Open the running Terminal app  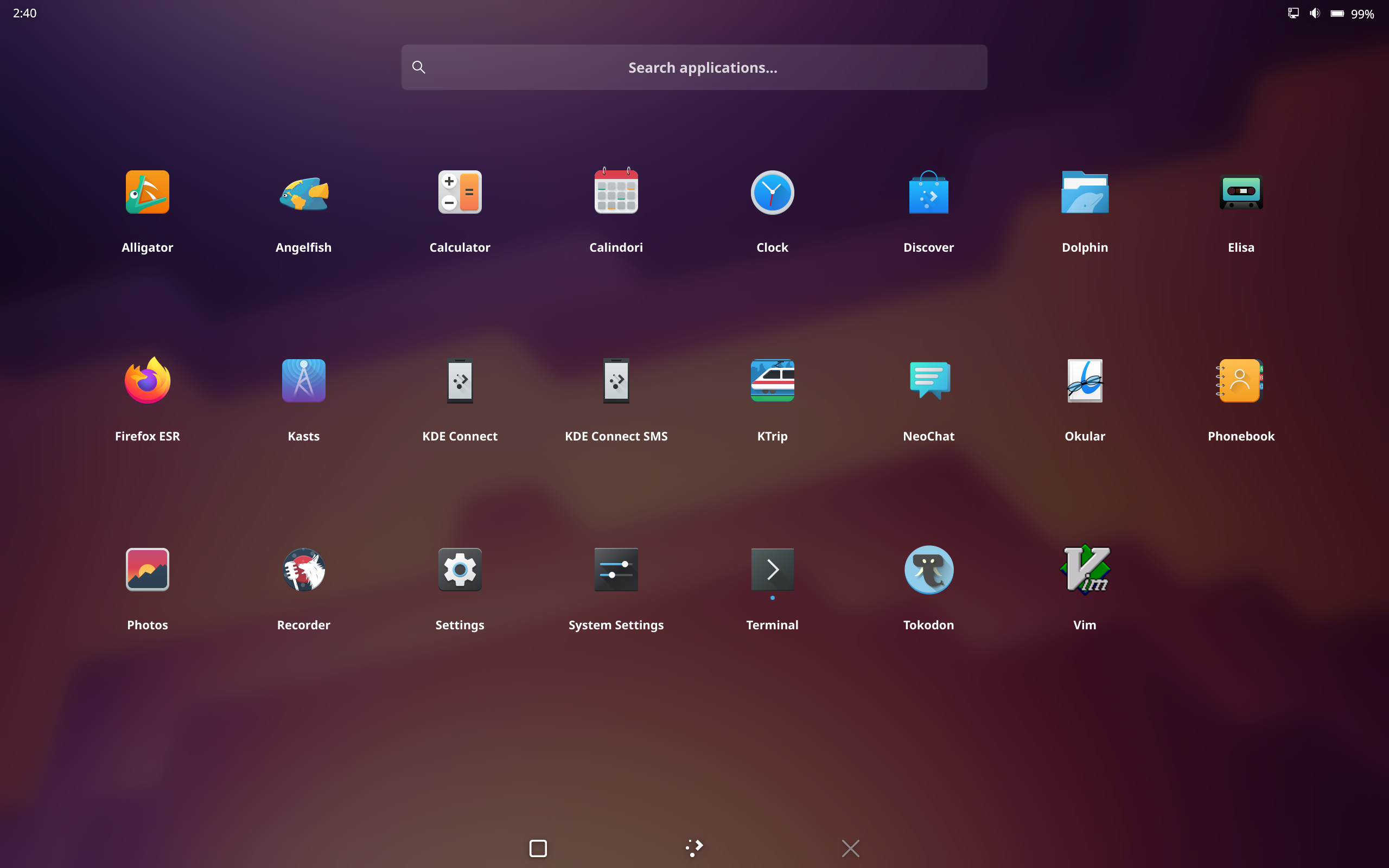tap(772, 570)
